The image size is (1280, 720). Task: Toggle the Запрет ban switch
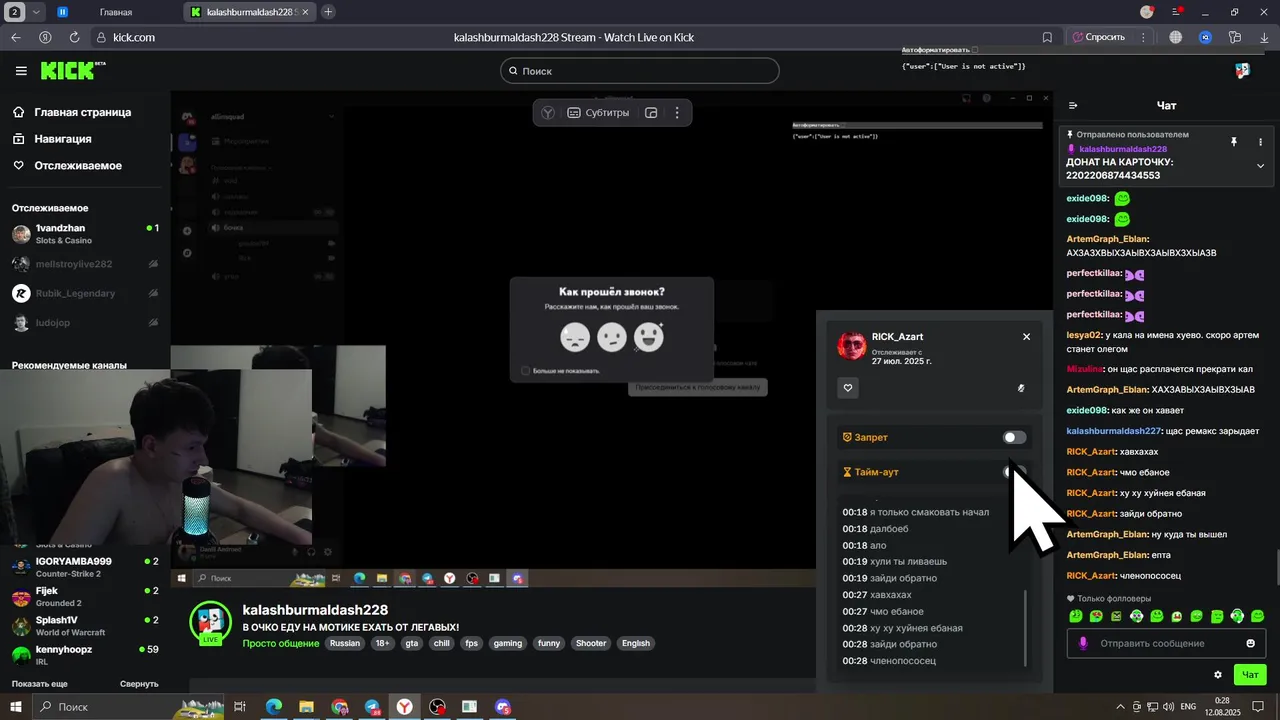pyautogui.click(x=1014, y=437)
